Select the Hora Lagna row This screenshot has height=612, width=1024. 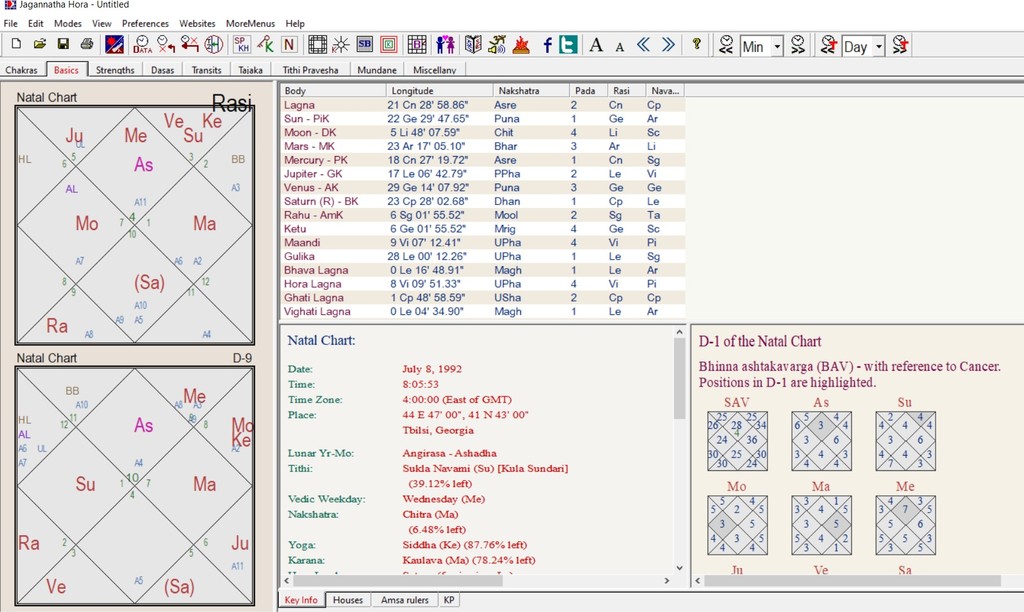[x=483, y=283]
